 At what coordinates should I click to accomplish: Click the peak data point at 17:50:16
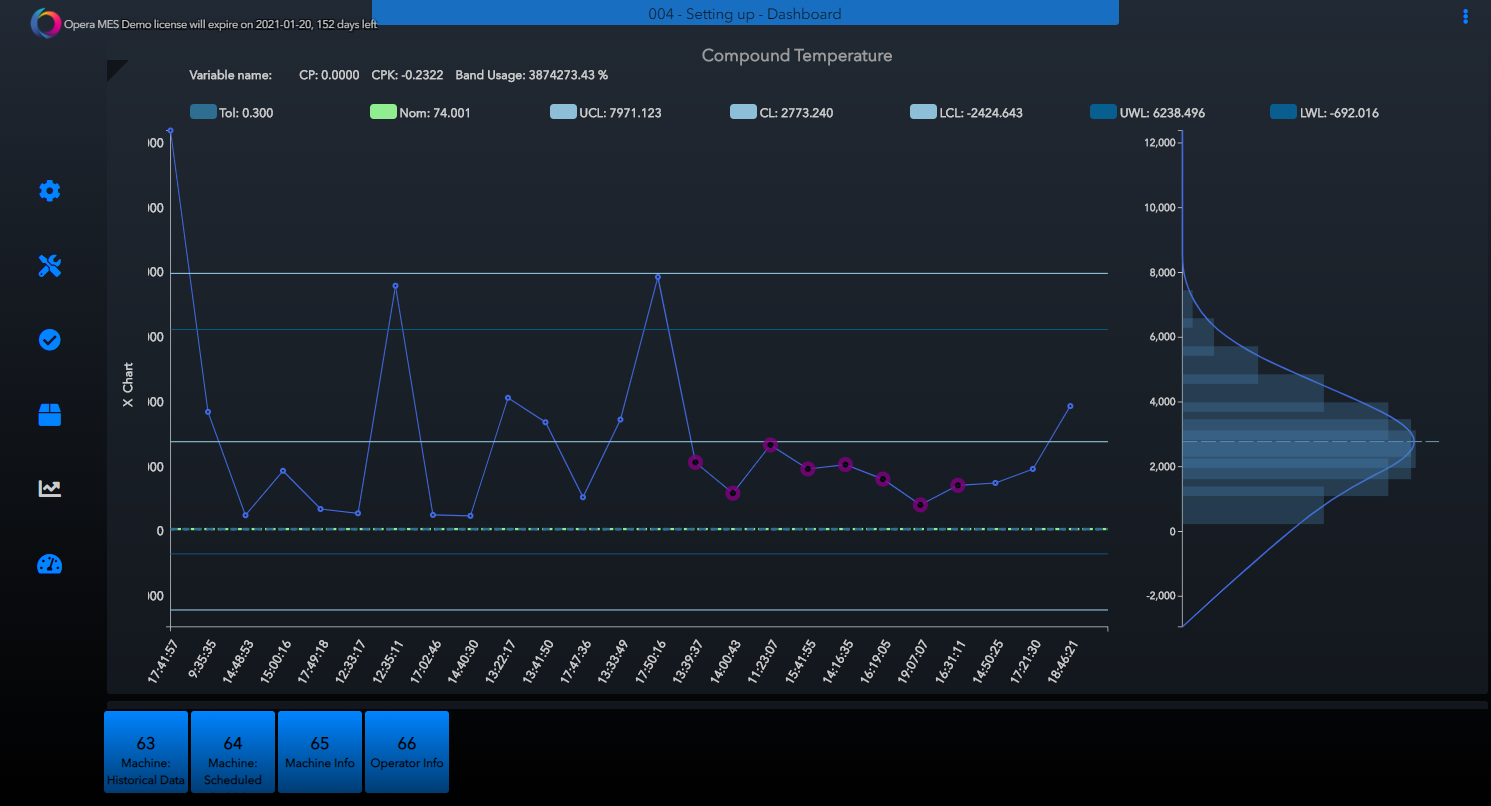[657, 277]
